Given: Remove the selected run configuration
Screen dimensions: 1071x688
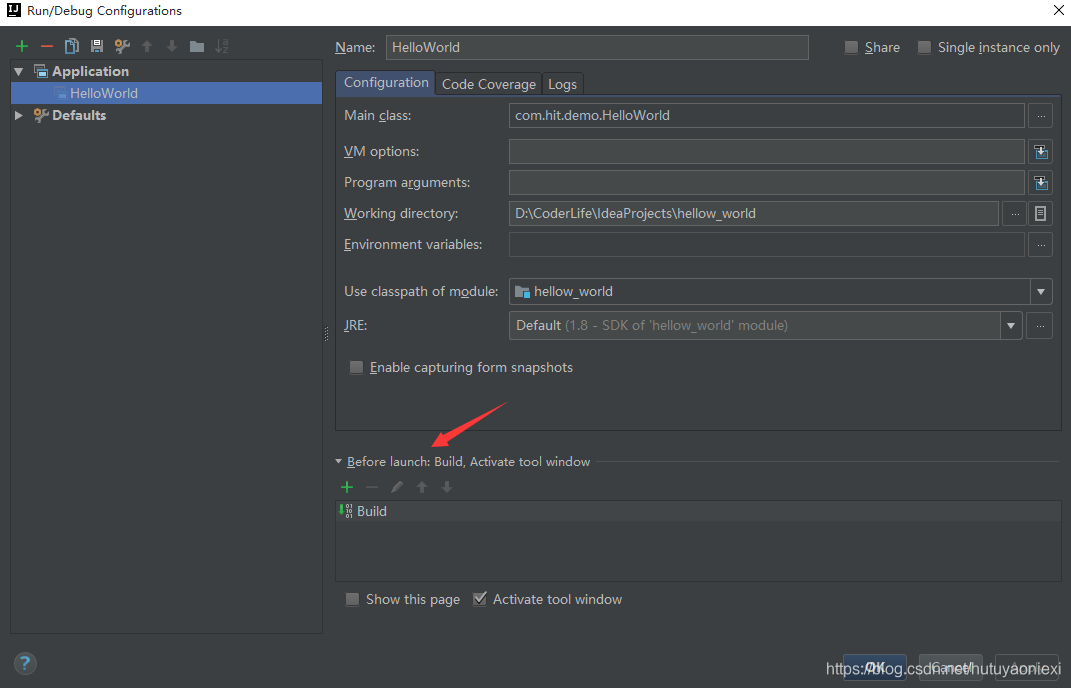Looking at the screenshot, I should pyautogui.click(x=46, y=46).
